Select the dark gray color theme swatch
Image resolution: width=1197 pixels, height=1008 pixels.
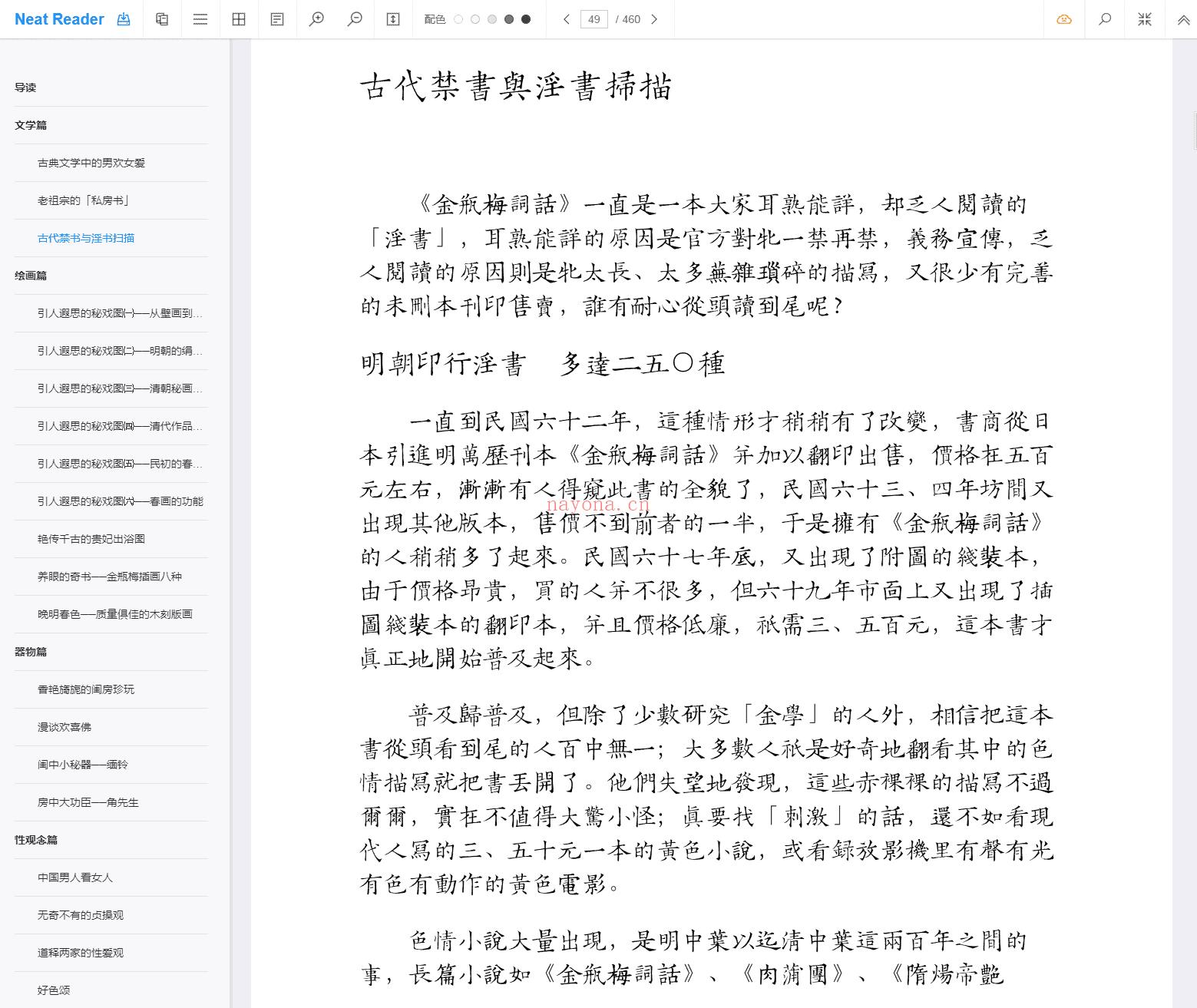[x=509, y=19]
